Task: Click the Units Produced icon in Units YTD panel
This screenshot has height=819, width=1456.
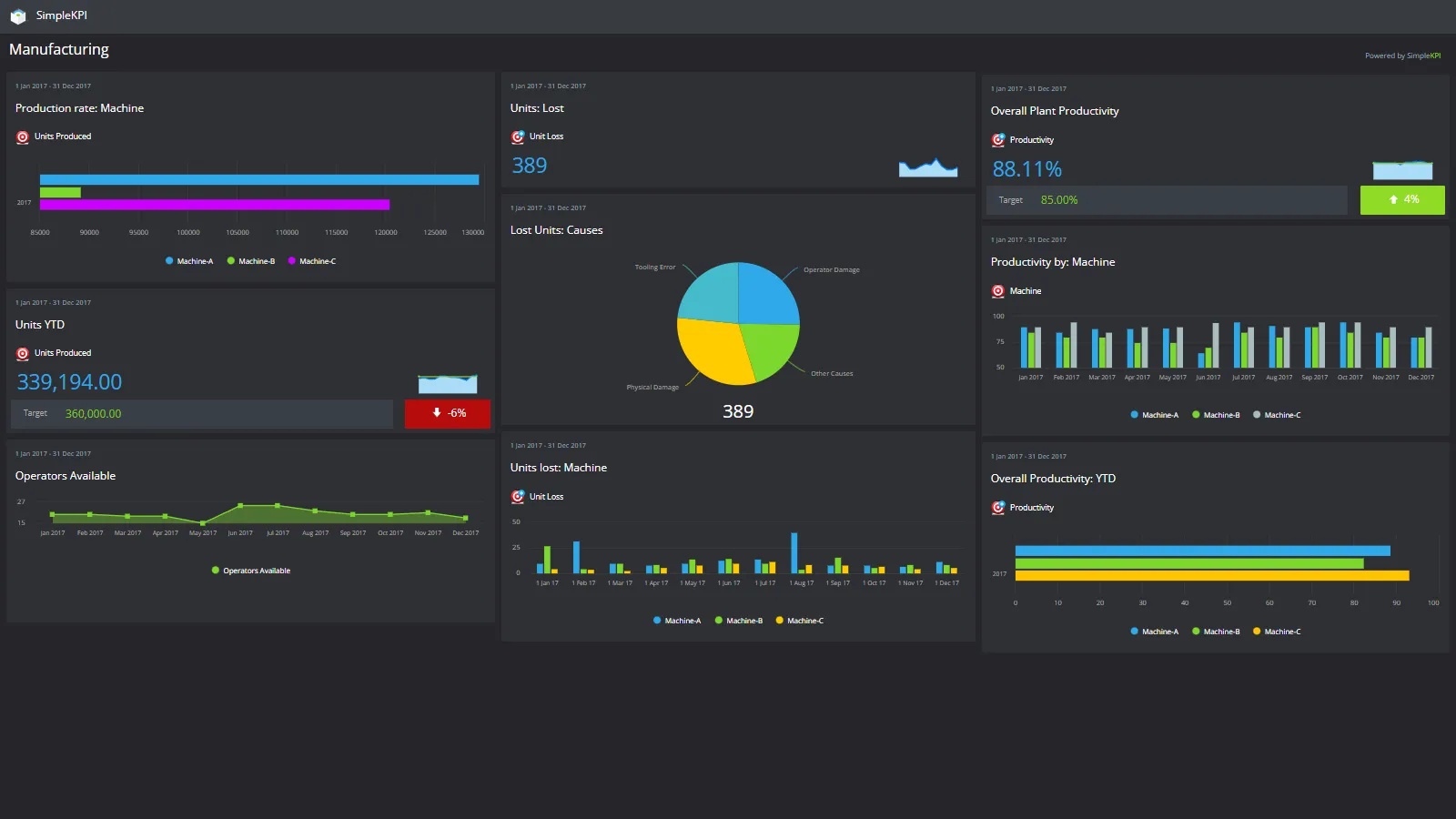Action: point(23,353)
